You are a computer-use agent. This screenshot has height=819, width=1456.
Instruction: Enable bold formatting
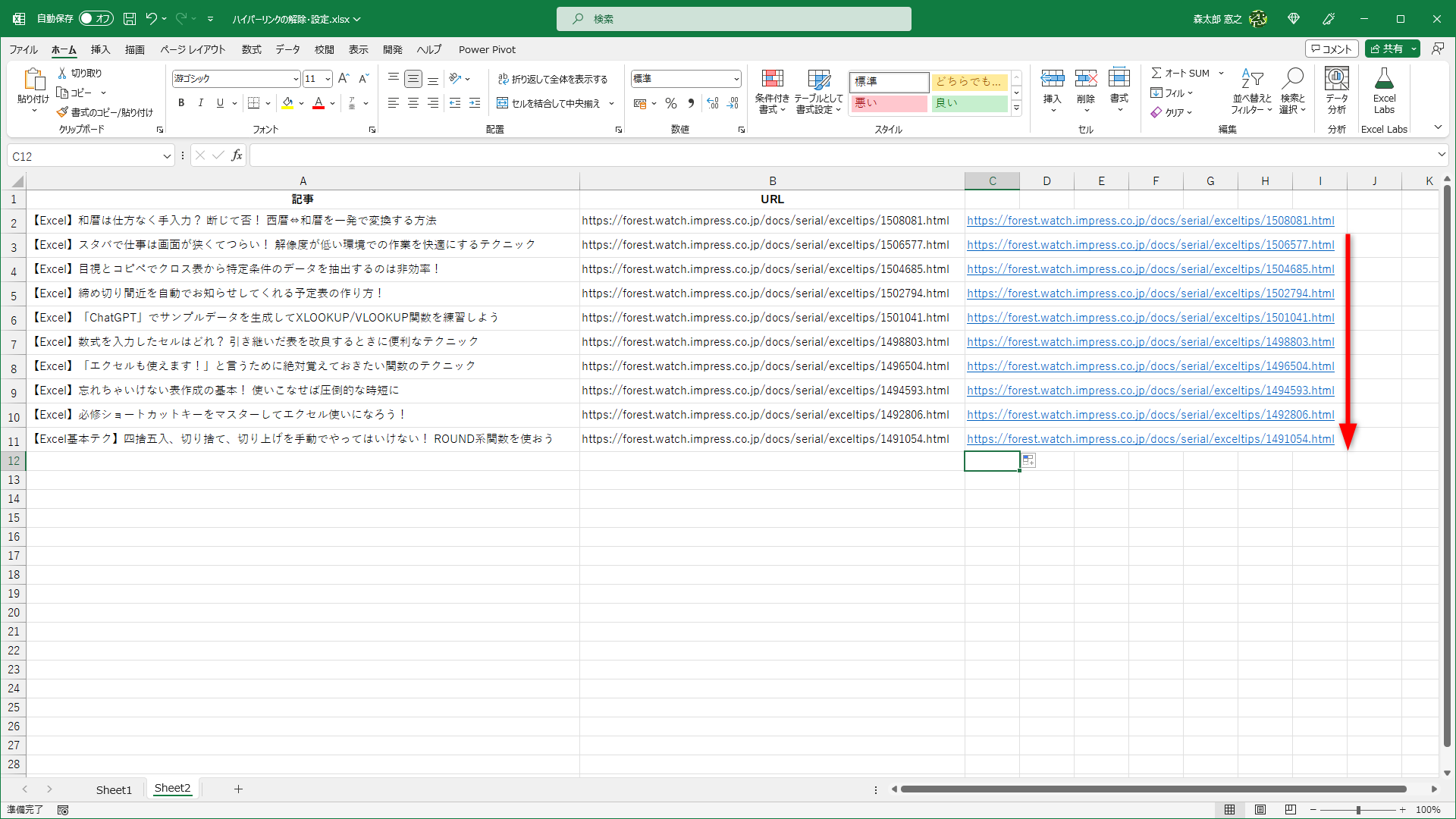point(181,102)
